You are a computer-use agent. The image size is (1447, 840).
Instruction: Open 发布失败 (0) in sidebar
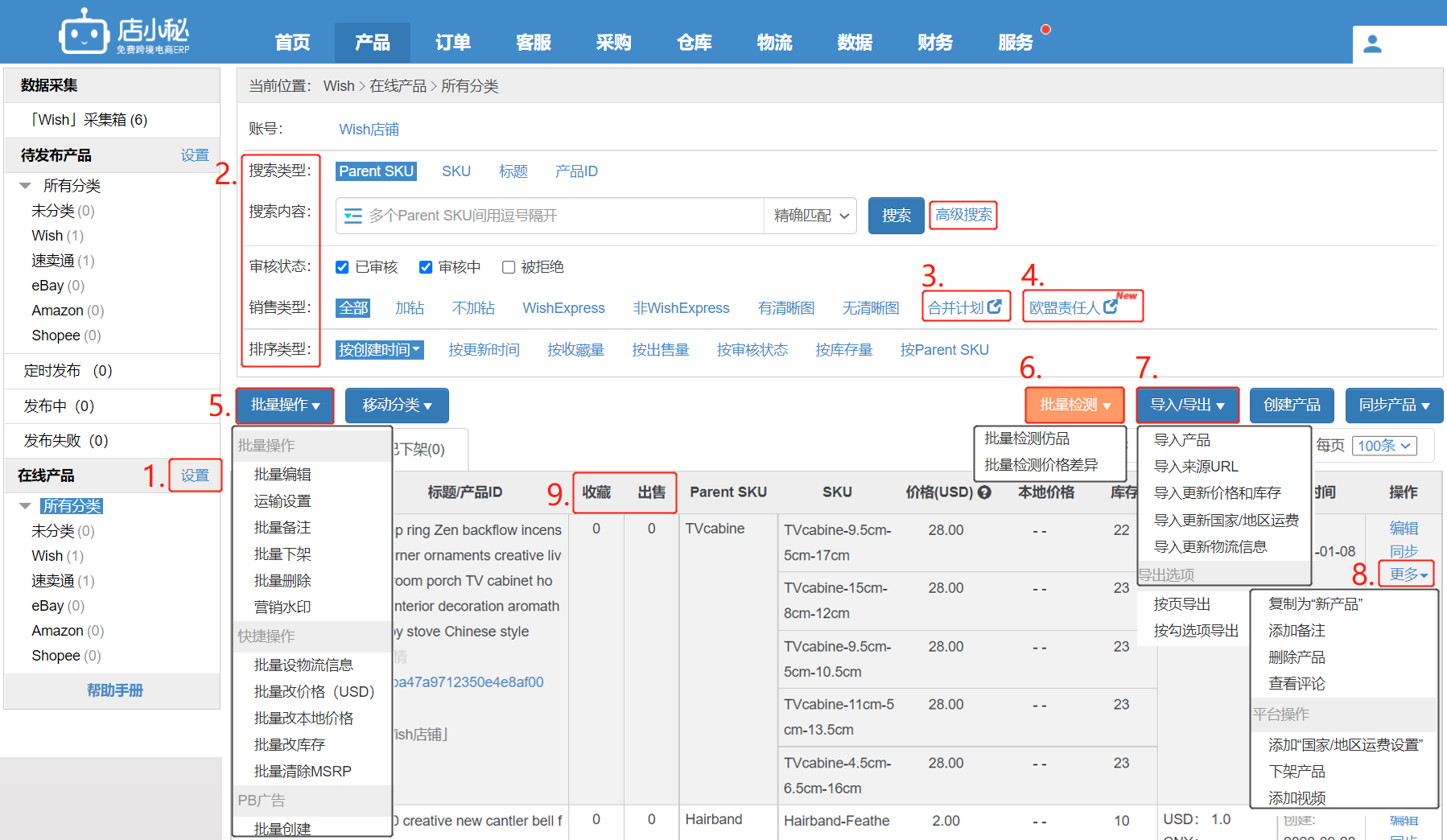(x=66, y=441)
